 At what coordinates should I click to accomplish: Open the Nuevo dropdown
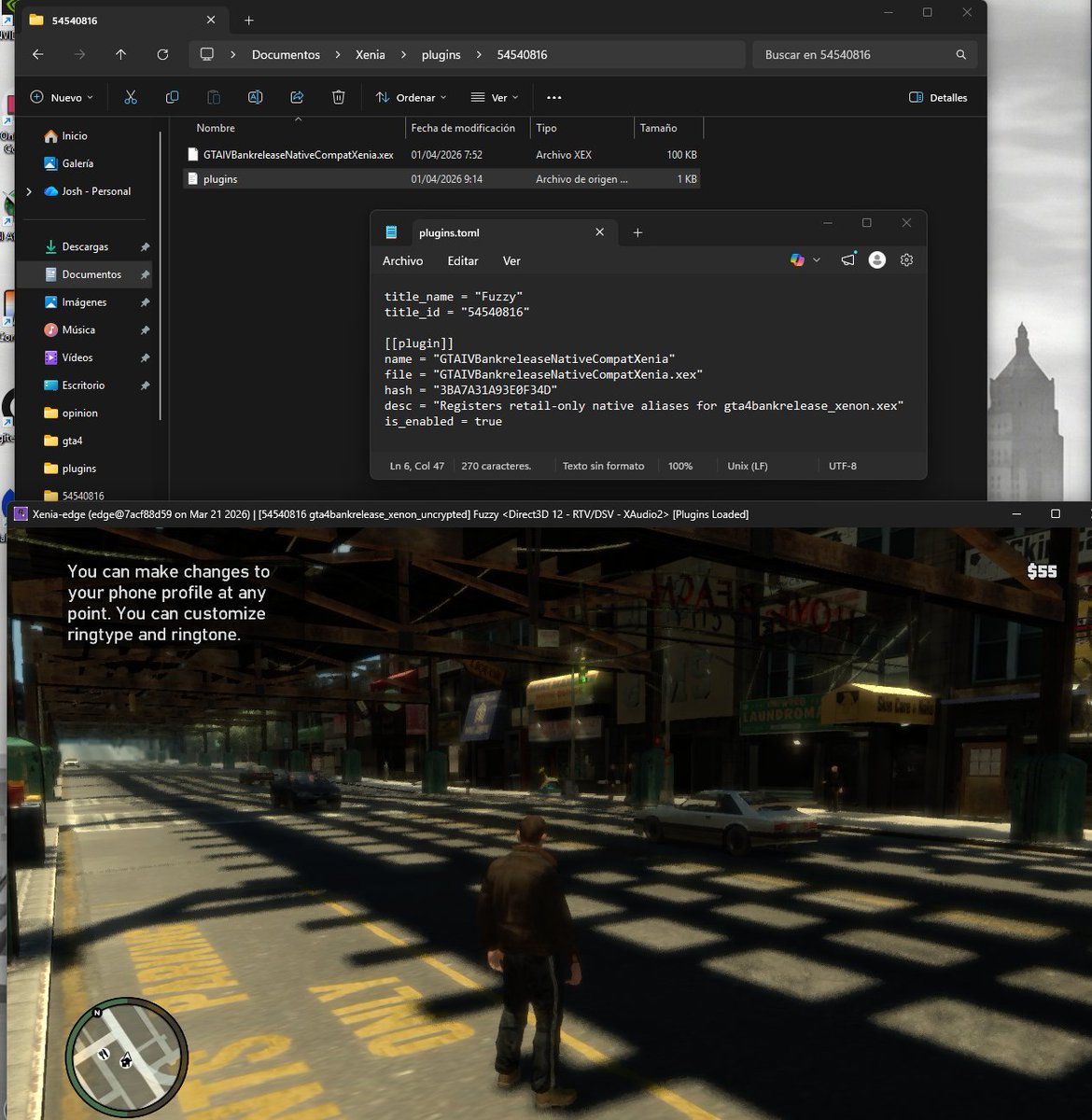point(62,97)
